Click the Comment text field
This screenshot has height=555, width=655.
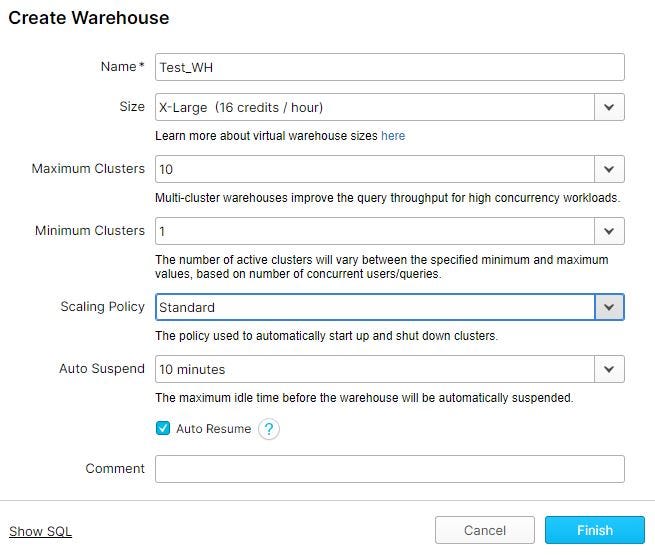(x=389, y=469)
